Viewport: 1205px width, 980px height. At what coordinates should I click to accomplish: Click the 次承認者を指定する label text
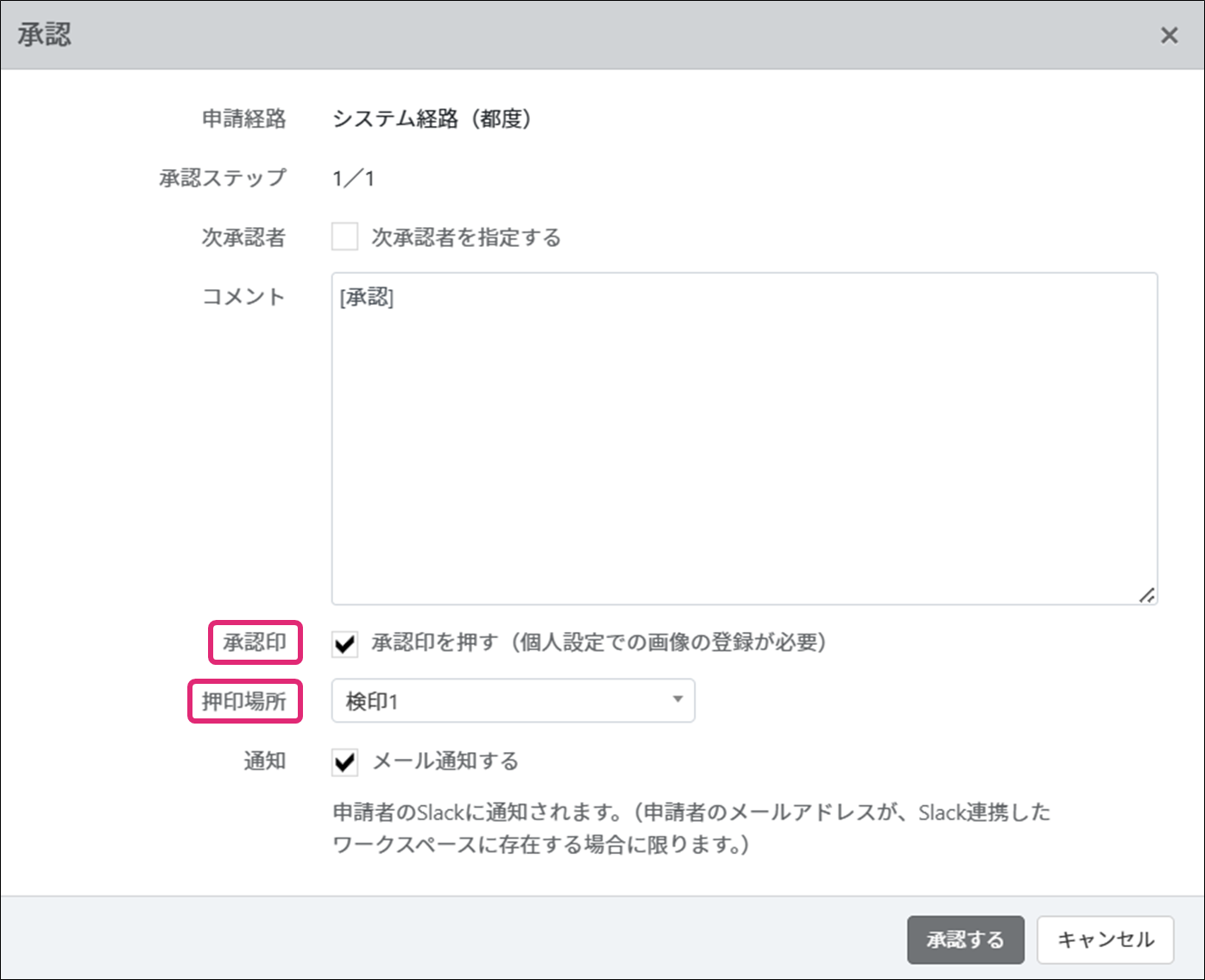[466, 237]
